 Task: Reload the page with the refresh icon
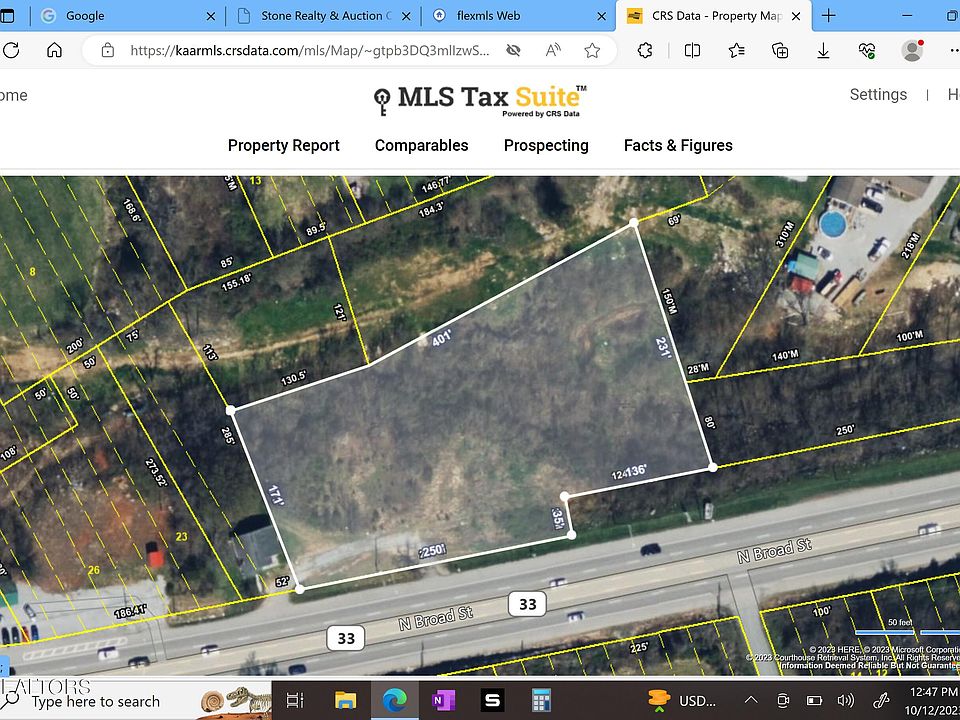coord(10,50)
